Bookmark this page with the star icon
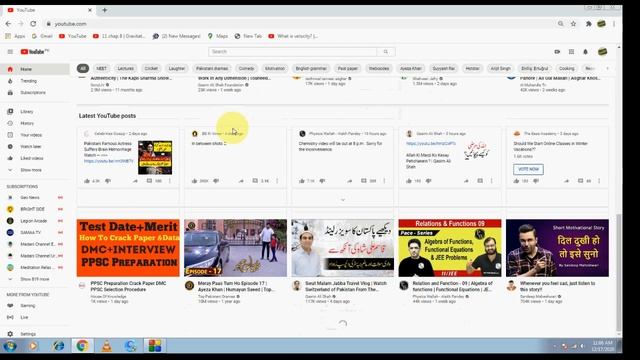Viewport: 640px width, 360px height. [573, 24]
